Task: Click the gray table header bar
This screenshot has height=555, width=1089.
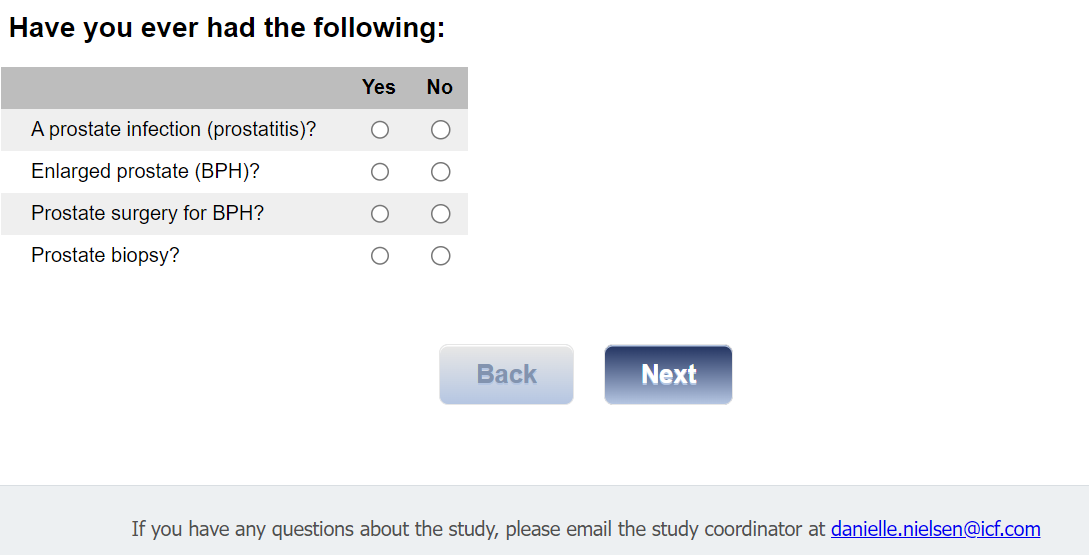Action: point(180,88)
